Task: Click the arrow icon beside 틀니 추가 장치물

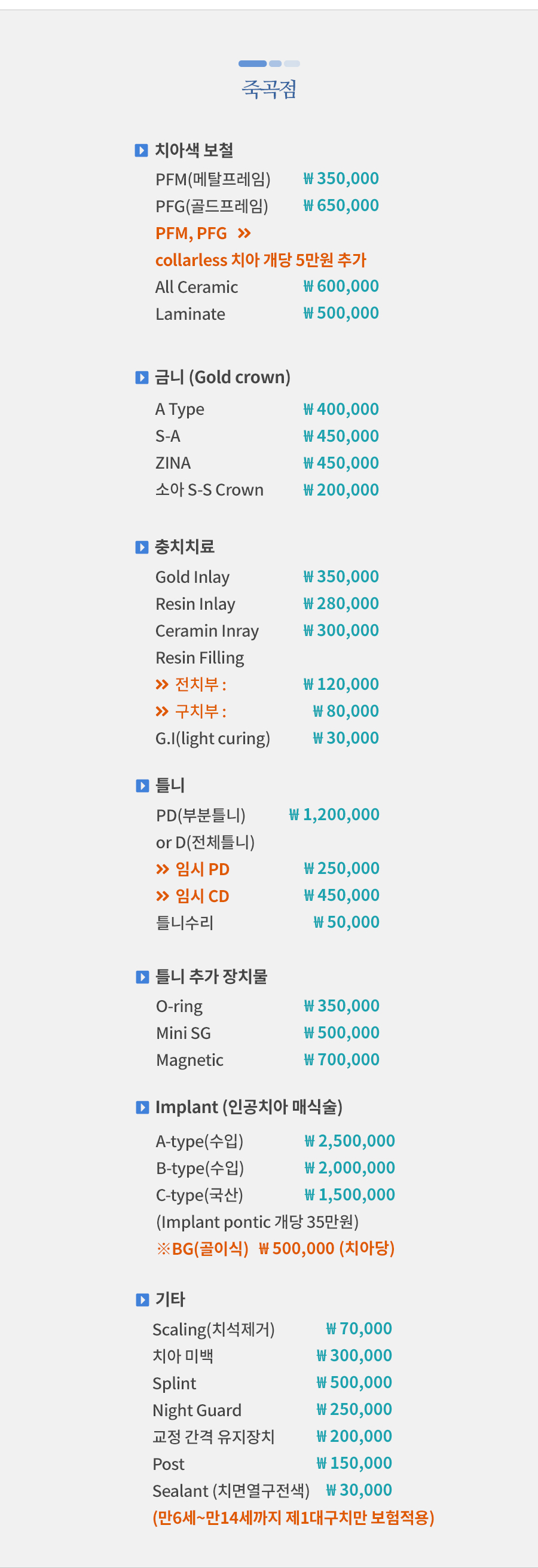Action: pos(142,977)
